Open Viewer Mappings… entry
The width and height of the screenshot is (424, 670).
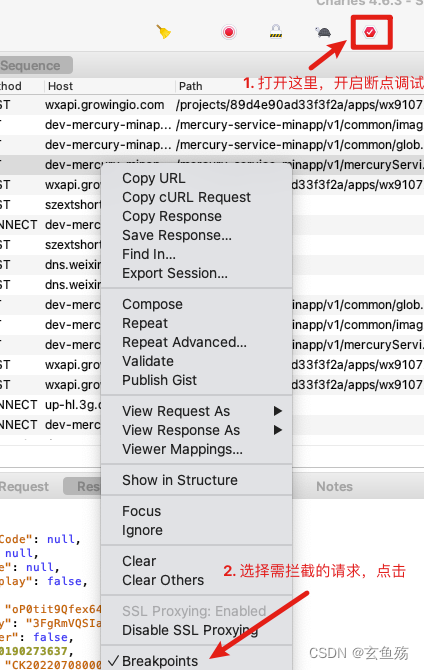[x=197, y=449]
